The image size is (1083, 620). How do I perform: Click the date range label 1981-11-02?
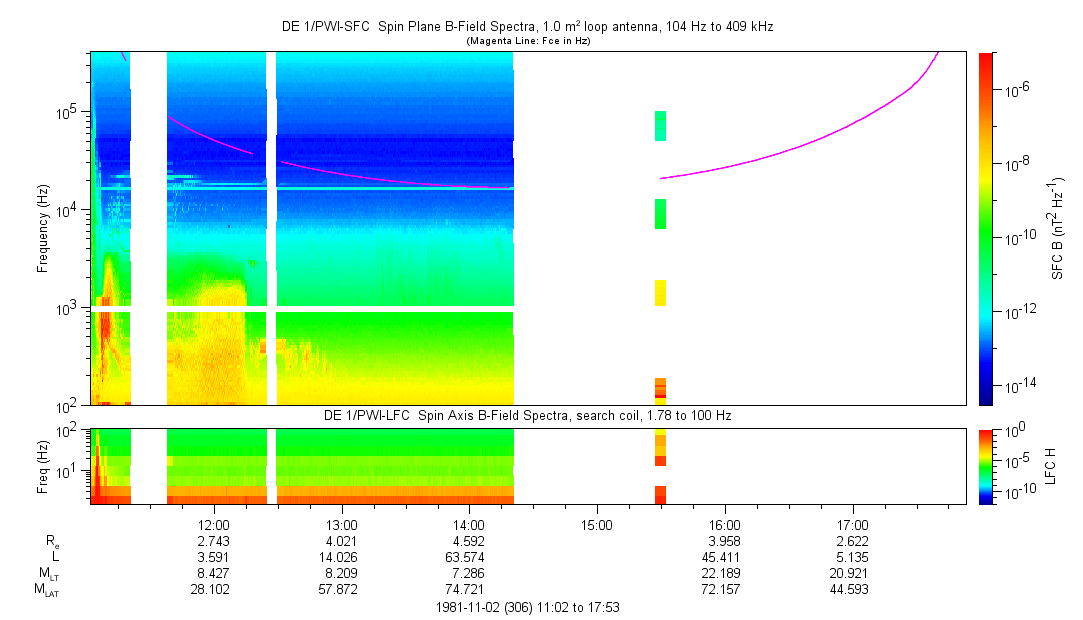click(529, 607)
